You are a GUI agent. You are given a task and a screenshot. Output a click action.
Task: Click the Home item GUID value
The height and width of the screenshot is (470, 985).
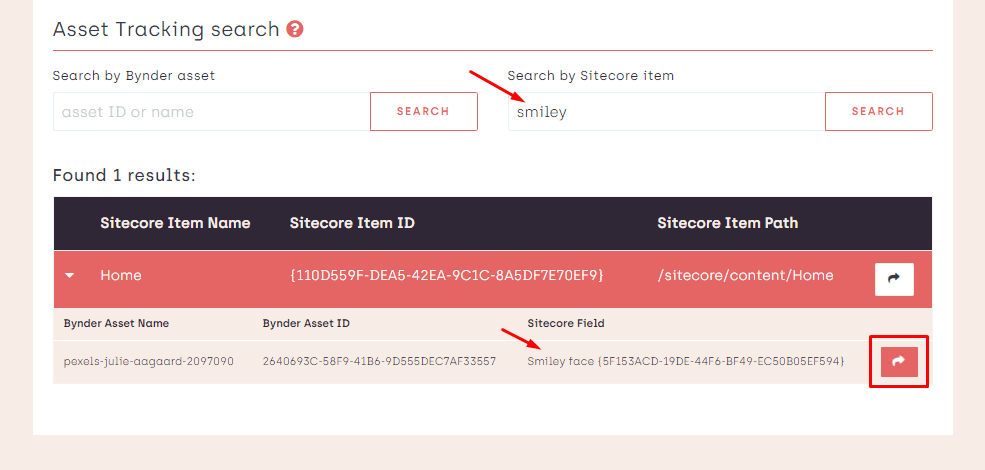pos(446,275)
